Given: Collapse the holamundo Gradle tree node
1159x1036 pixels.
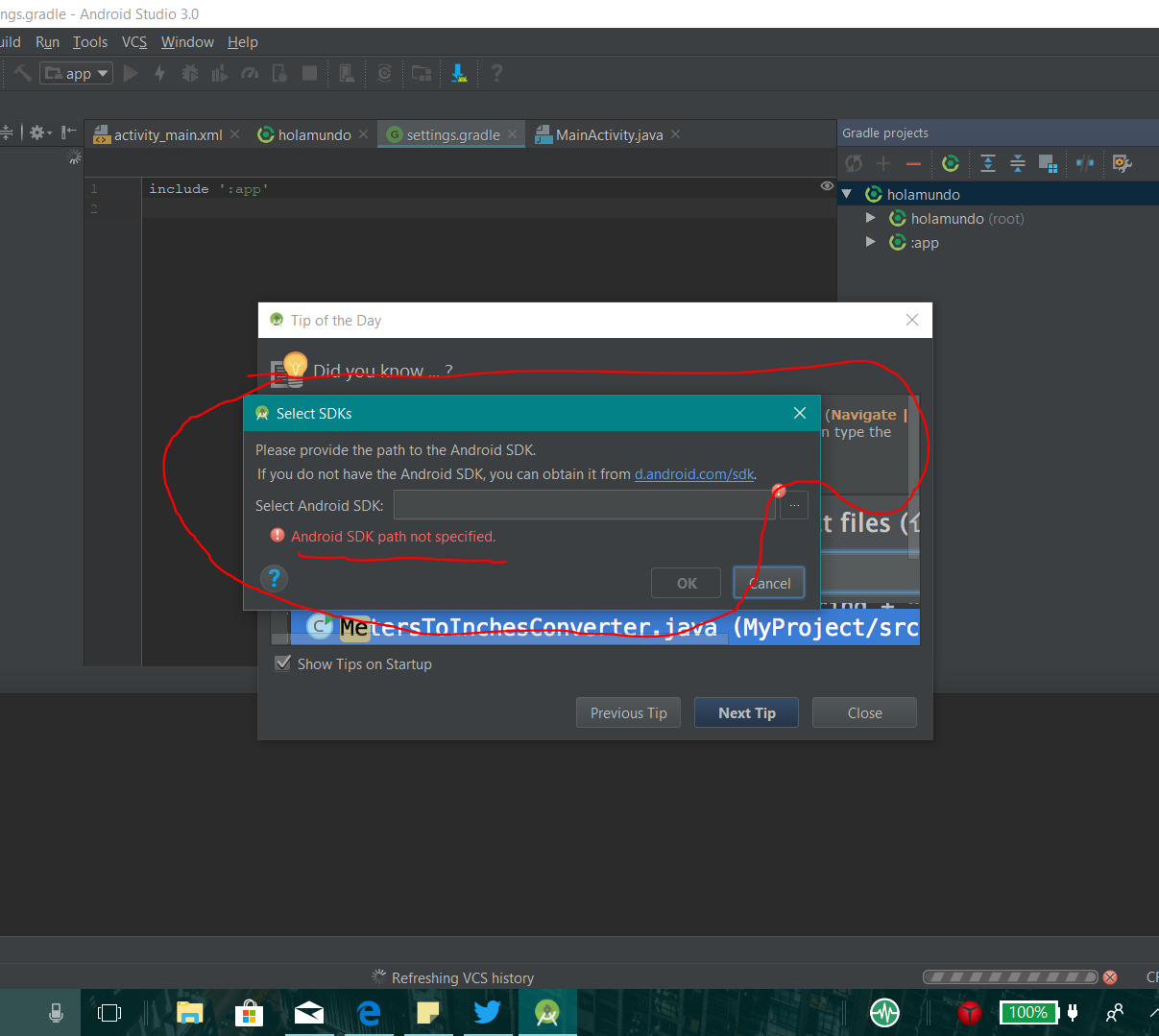Looking at the screenshot, I should point(847,194).
